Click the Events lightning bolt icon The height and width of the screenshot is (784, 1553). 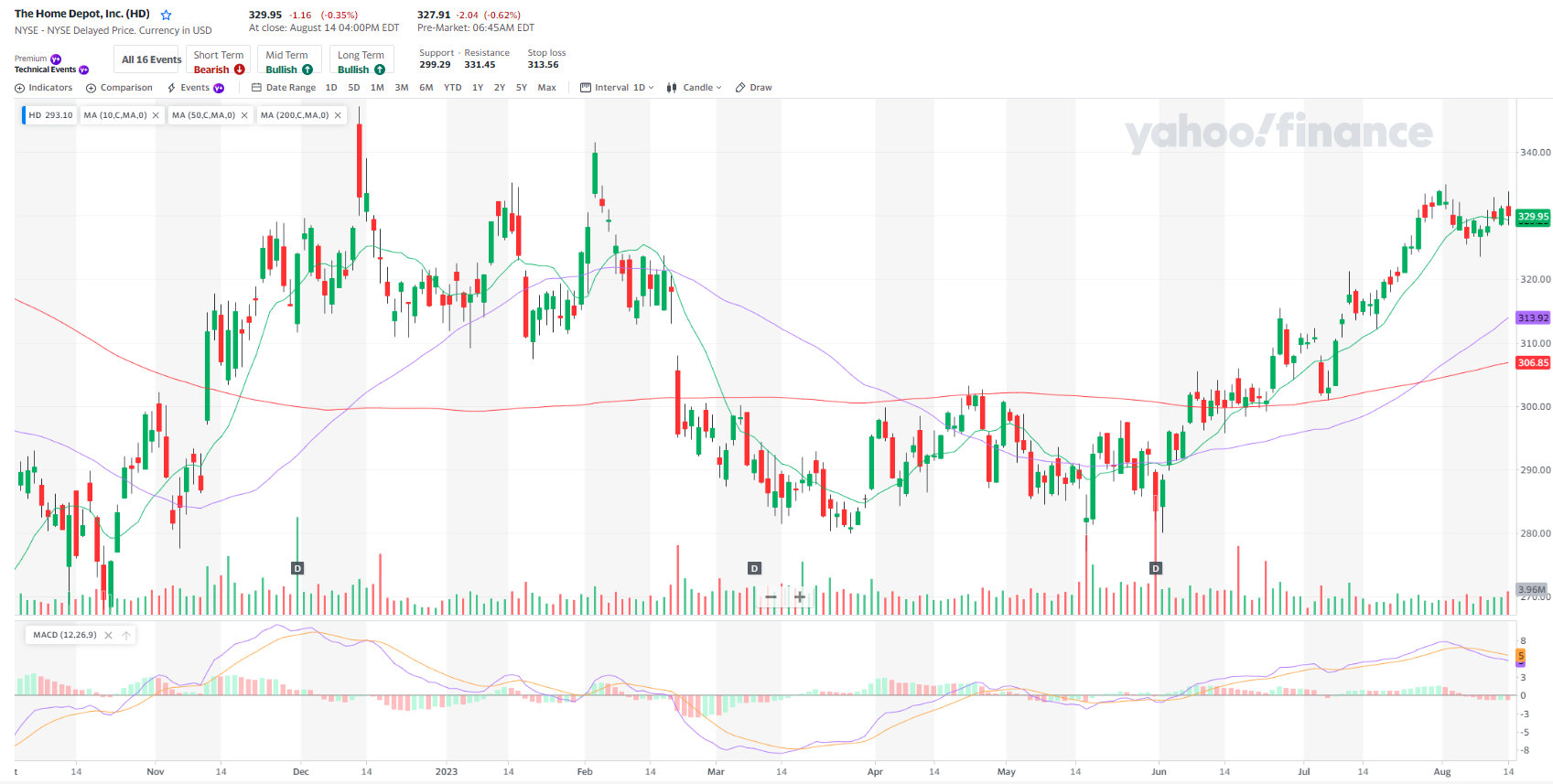[x=172, y=88]
